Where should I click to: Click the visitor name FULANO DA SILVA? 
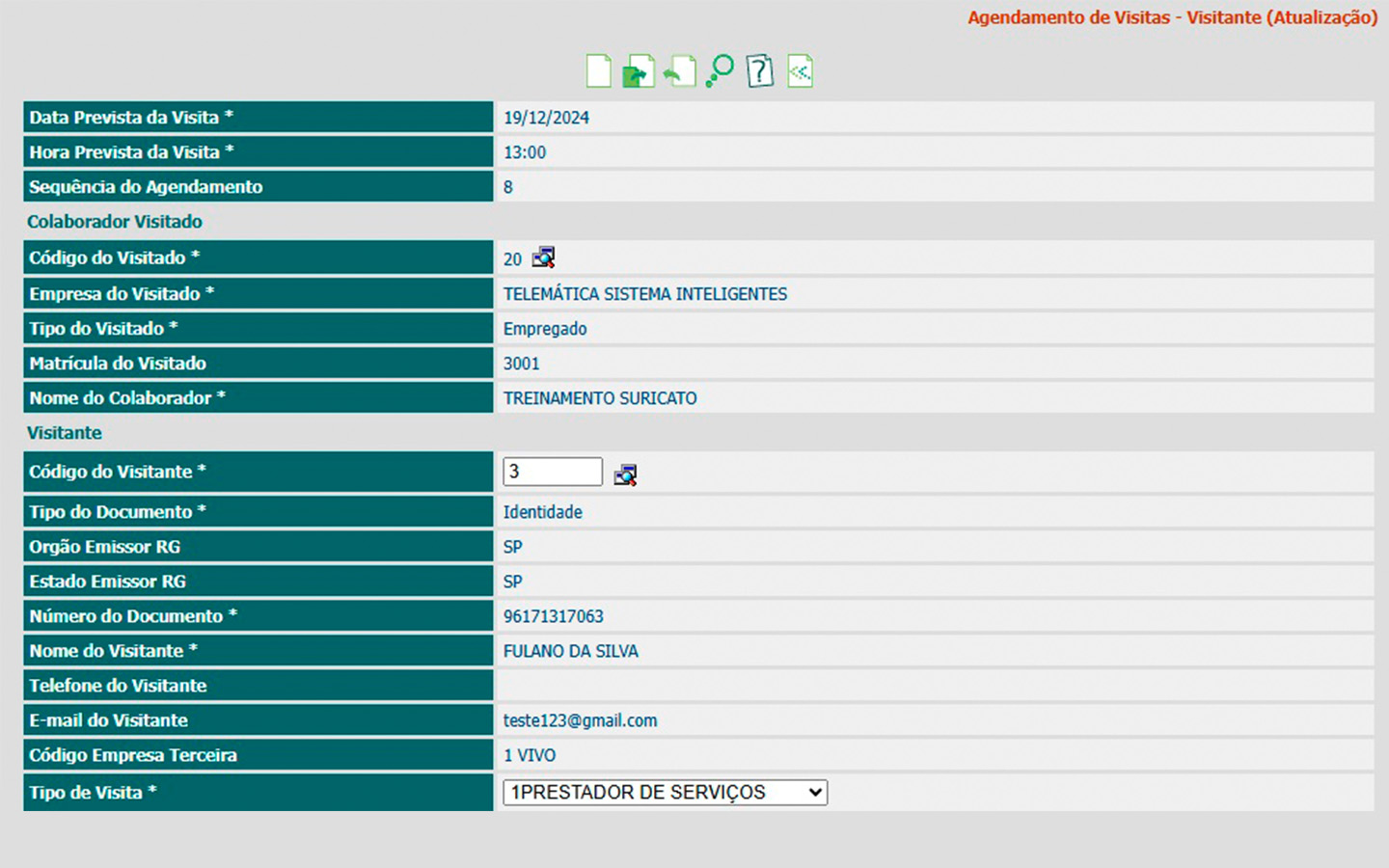tap(570, 651)
